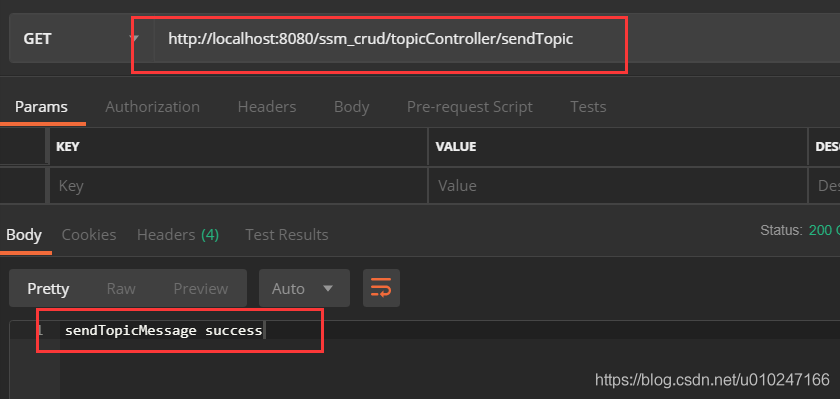This screenshot has height=399, width=840.
Task: Select the Pretty view button
Action: [48, 289]
